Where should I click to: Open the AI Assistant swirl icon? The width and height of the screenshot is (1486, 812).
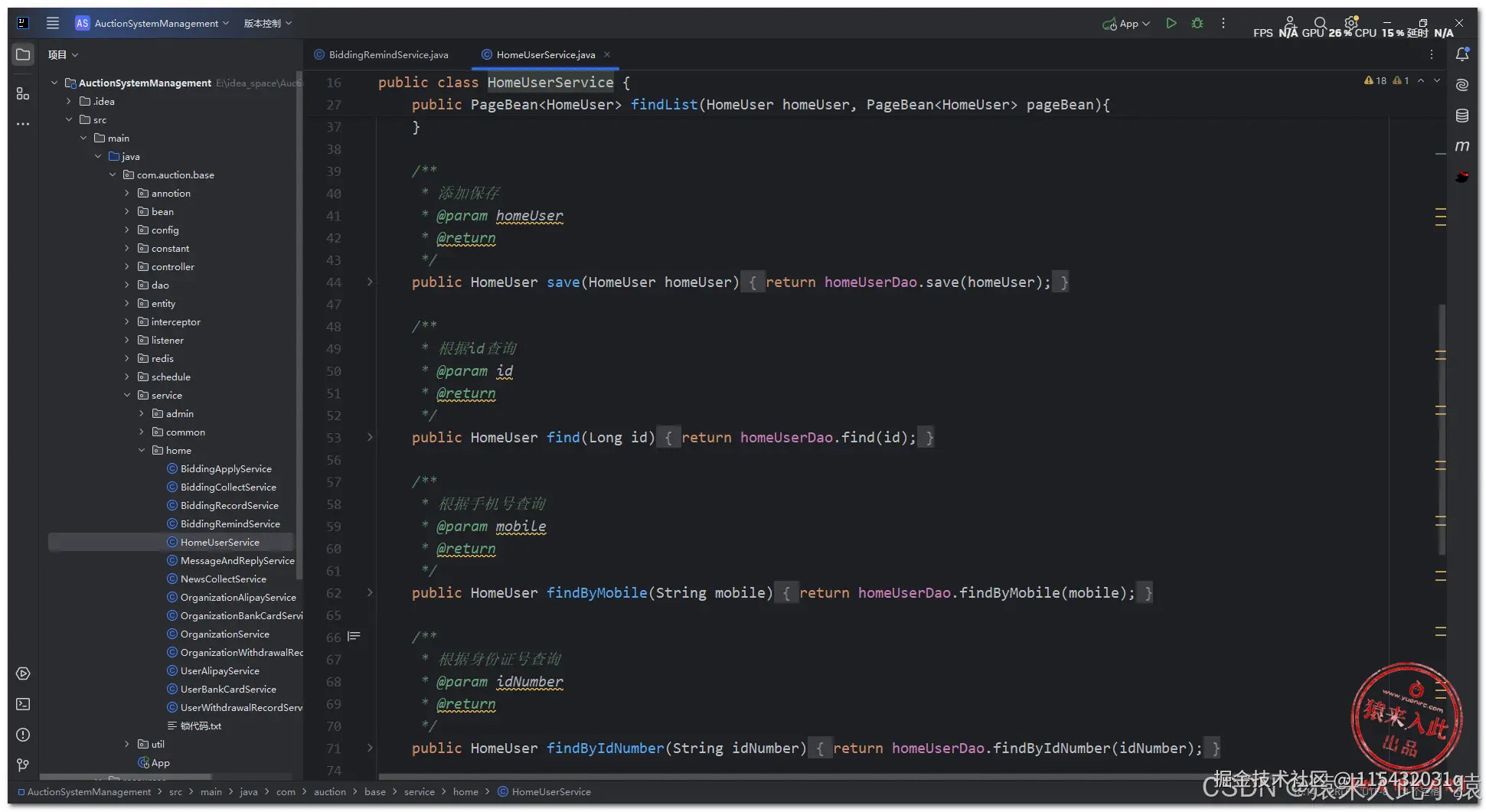[x=1462, y=85]
